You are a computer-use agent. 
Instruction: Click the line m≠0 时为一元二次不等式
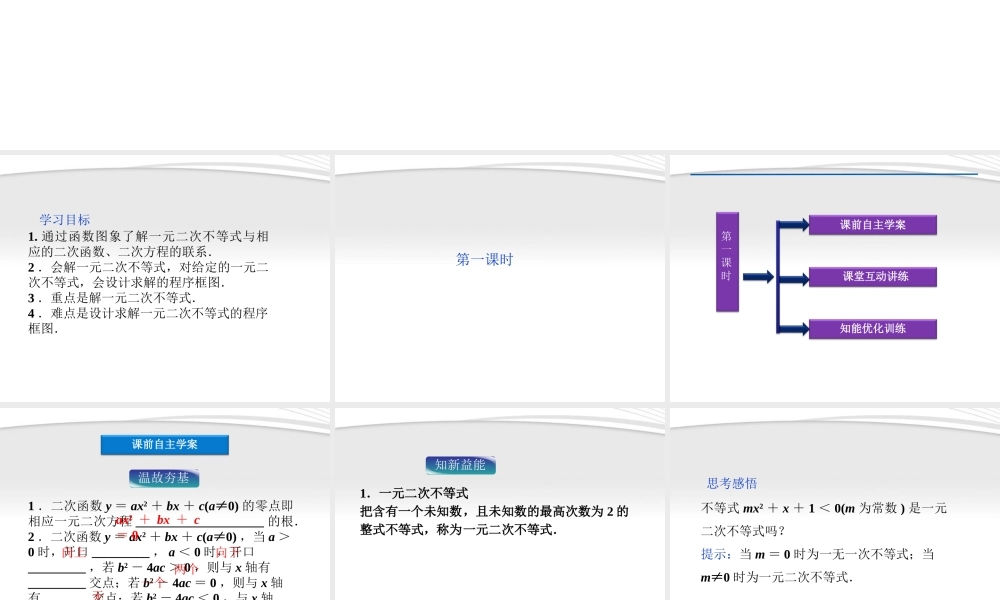click(x=776, y=577)
